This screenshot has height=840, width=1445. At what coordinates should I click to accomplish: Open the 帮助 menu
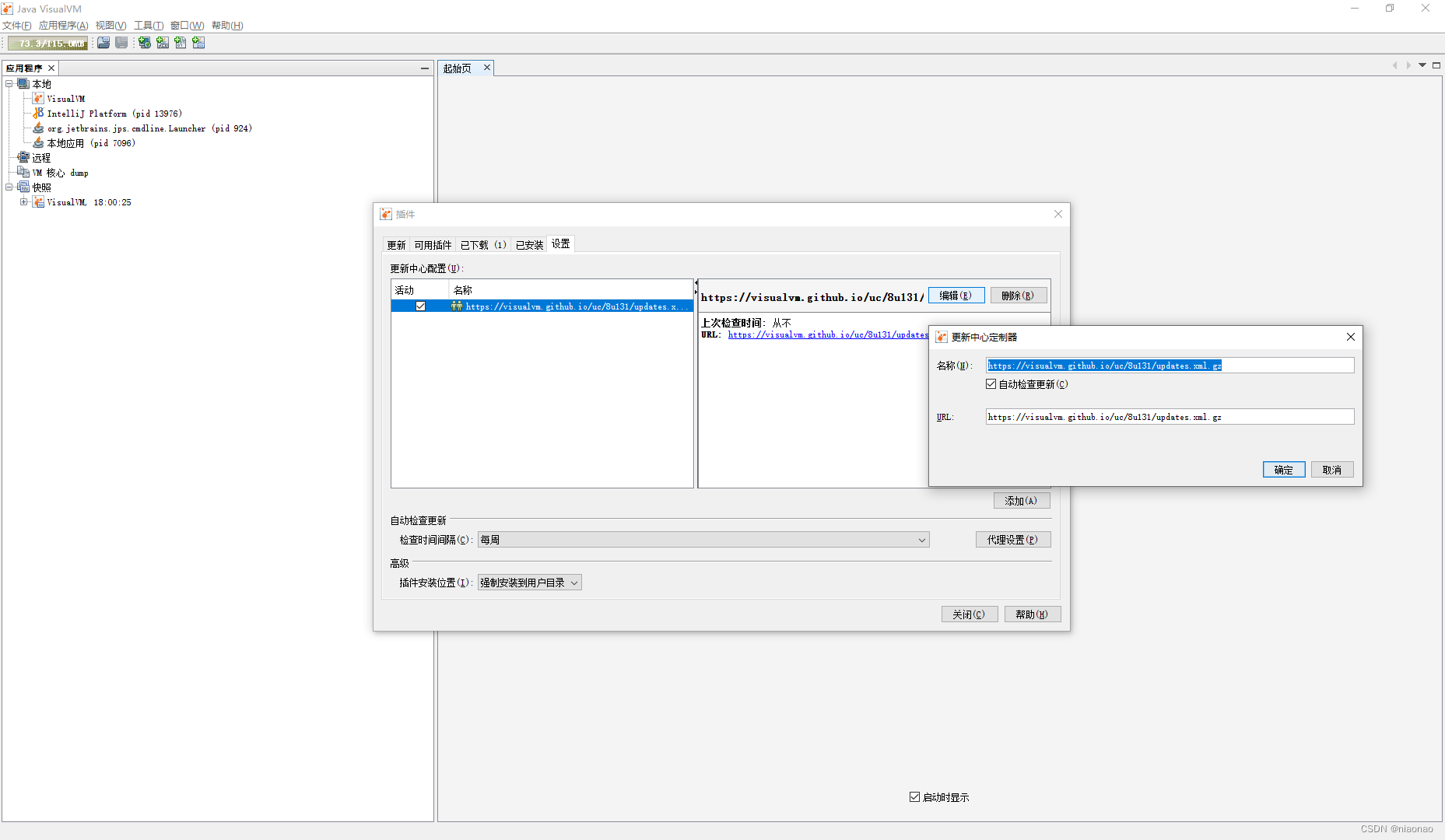(227, 26)
